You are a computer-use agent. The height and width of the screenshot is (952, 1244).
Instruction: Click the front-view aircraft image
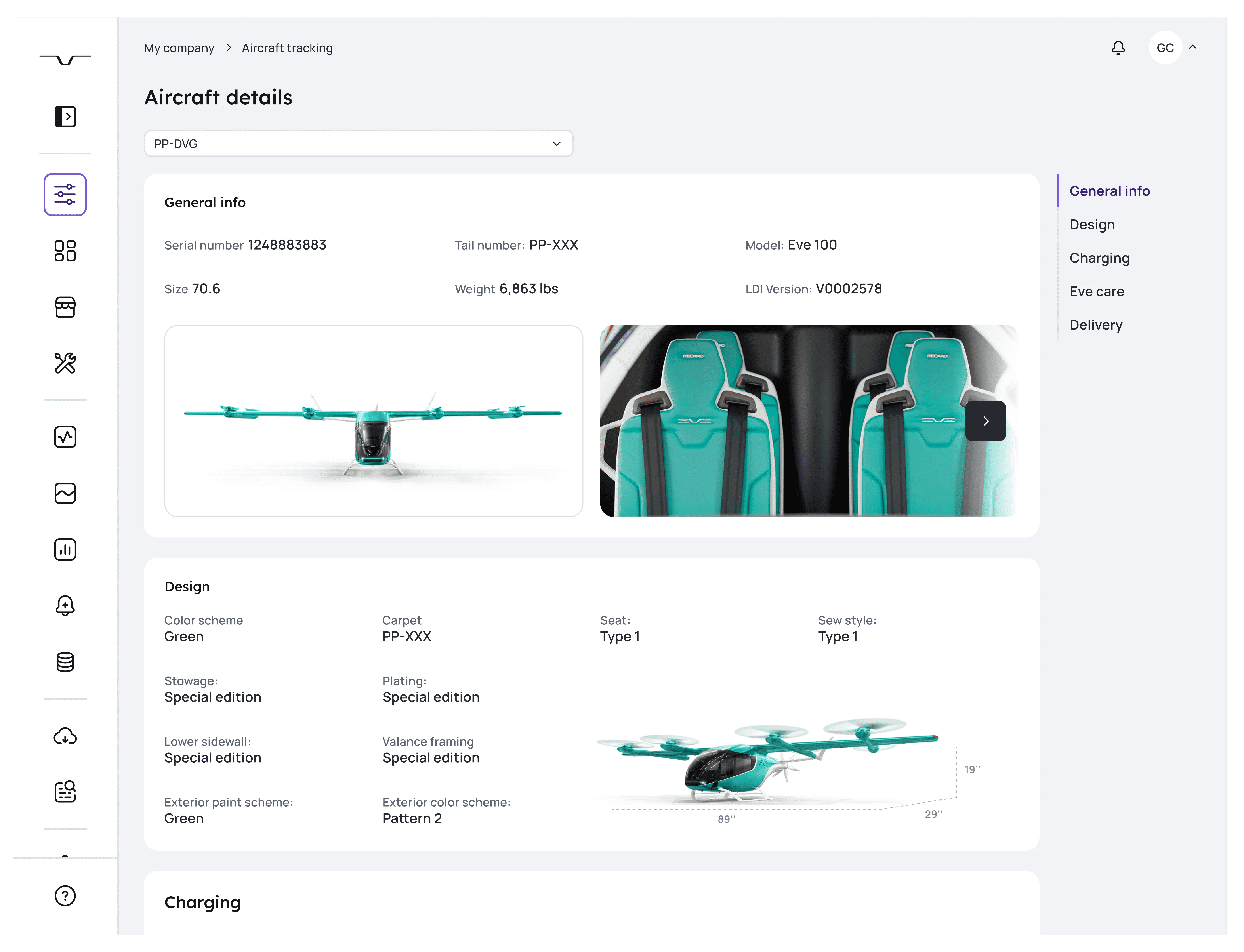374,421
